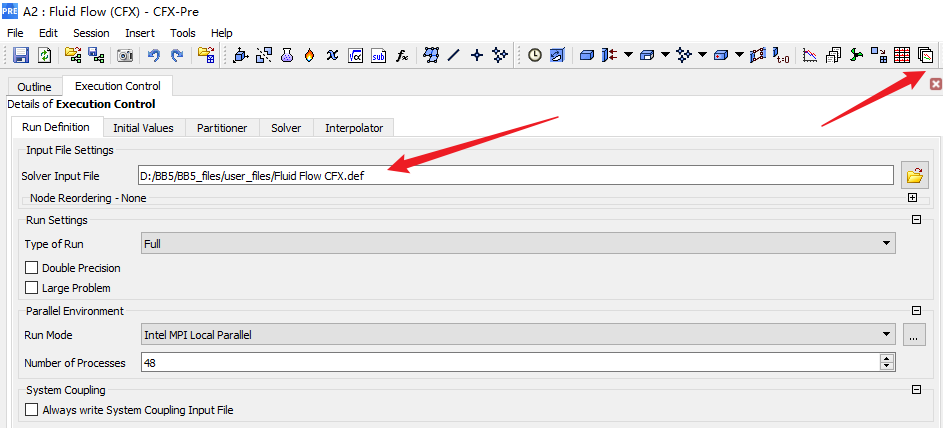The height and width of the screenshot is (428, 943).
Task: Click the green turbine fan icon
Action: click(x=856, y=55)
